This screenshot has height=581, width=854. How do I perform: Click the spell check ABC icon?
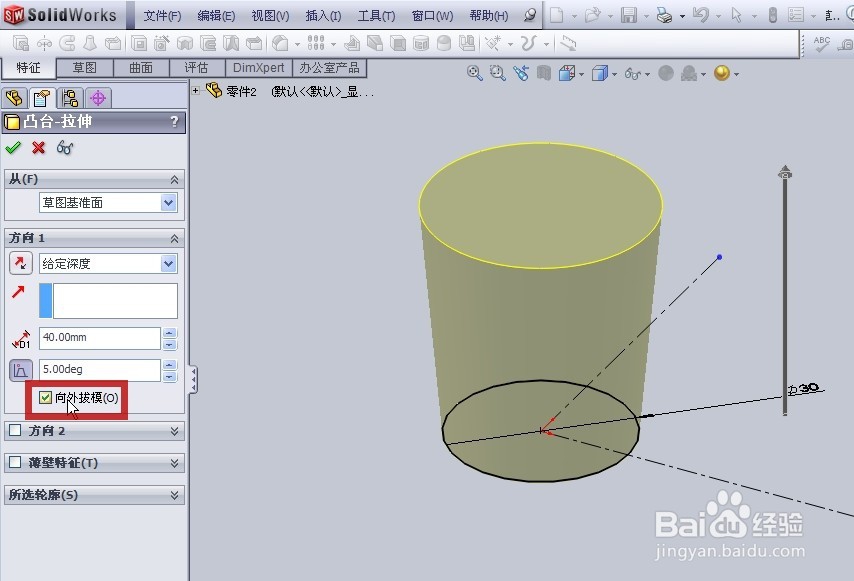coord(821,44)
